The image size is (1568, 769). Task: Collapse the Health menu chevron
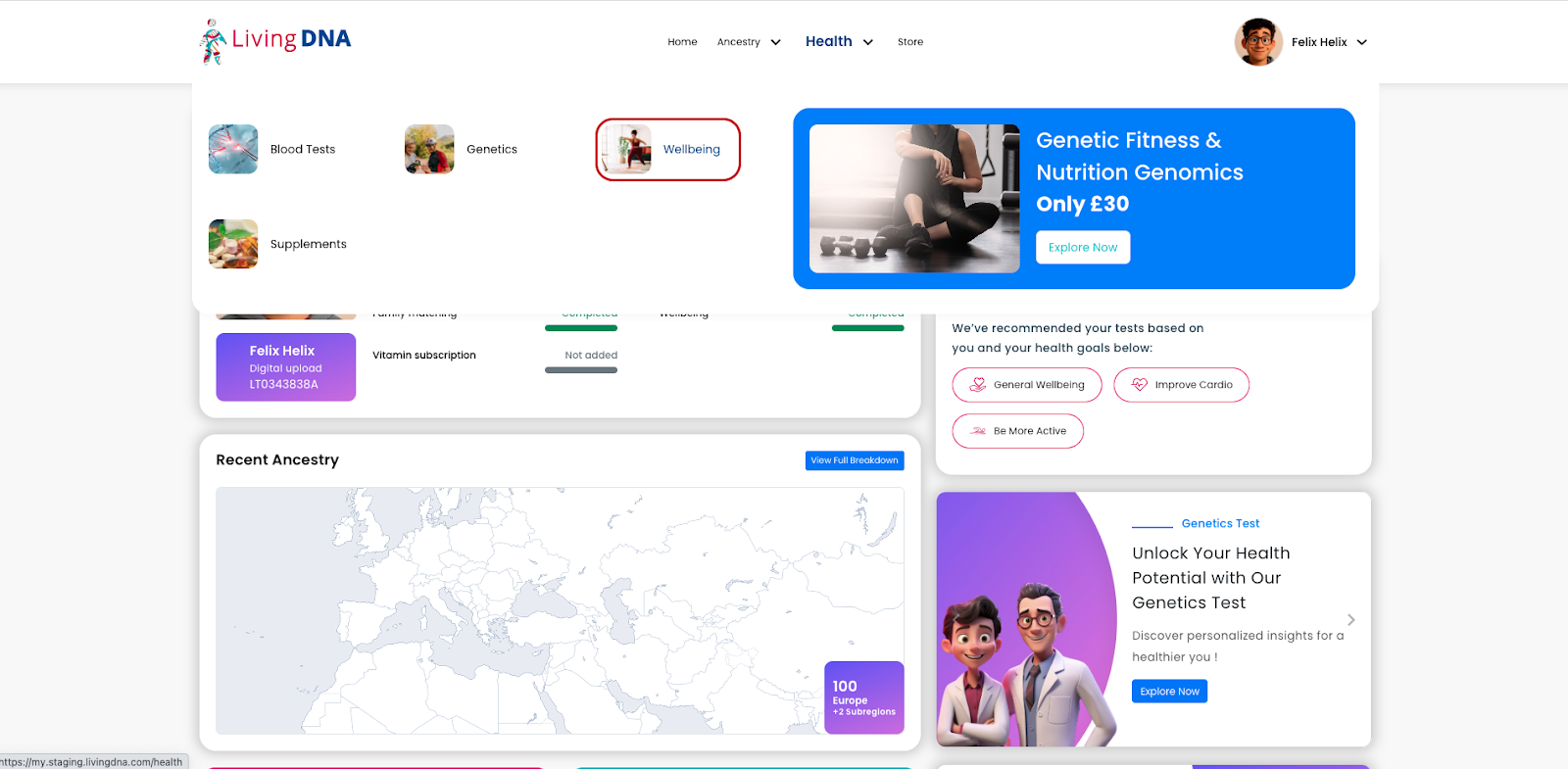(x=867, y=42)
